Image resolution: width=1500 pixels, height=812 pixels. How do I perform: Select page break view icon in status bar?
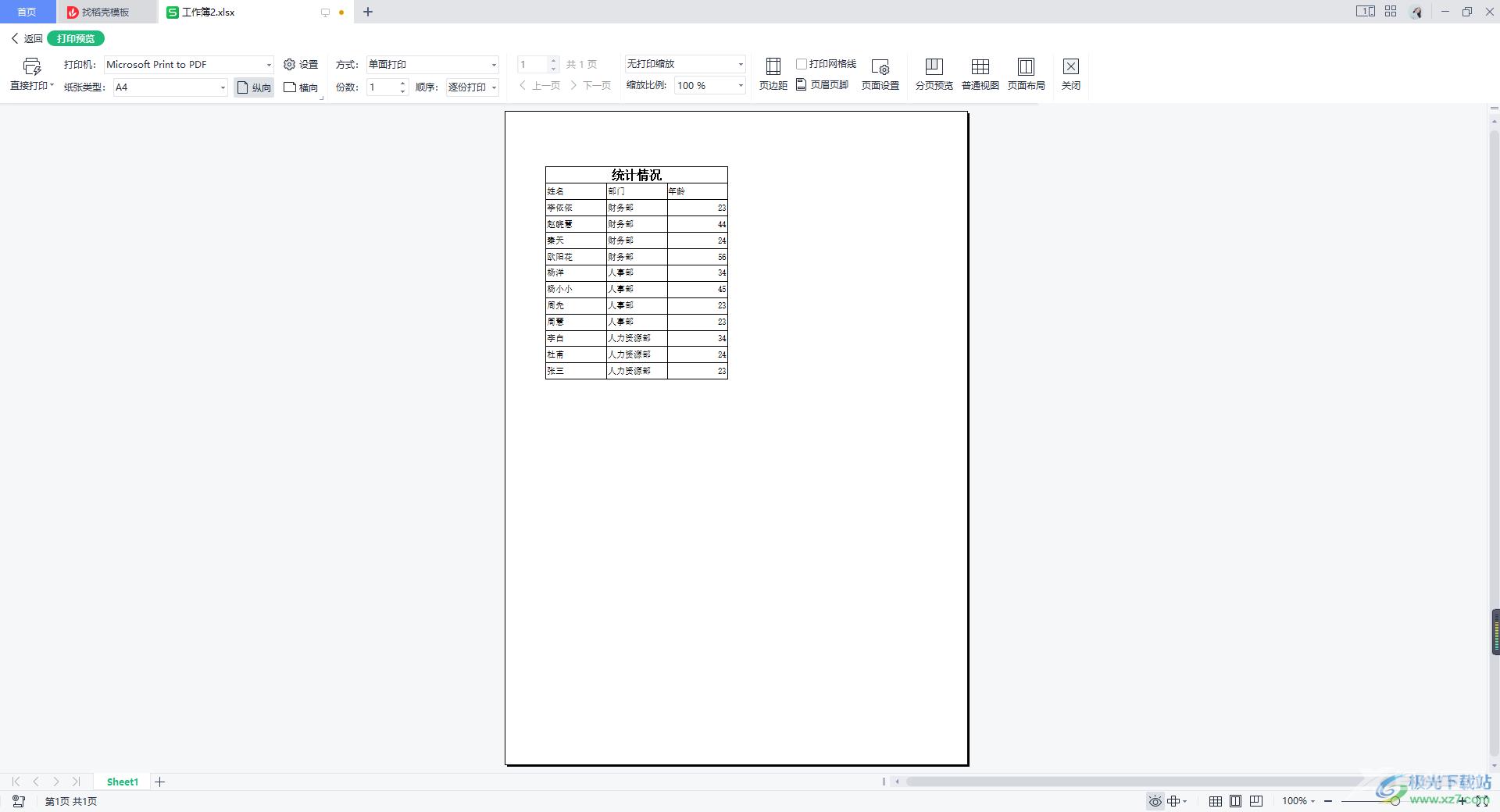click(x=1255, y=801)
